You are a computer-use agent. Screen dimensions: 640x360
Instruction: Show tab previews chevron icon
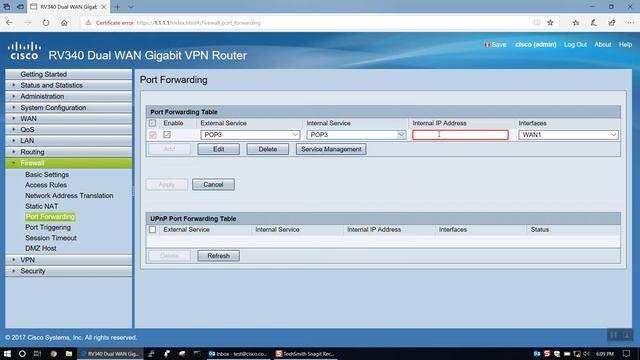pyautogui.click(x=131, y=7)
